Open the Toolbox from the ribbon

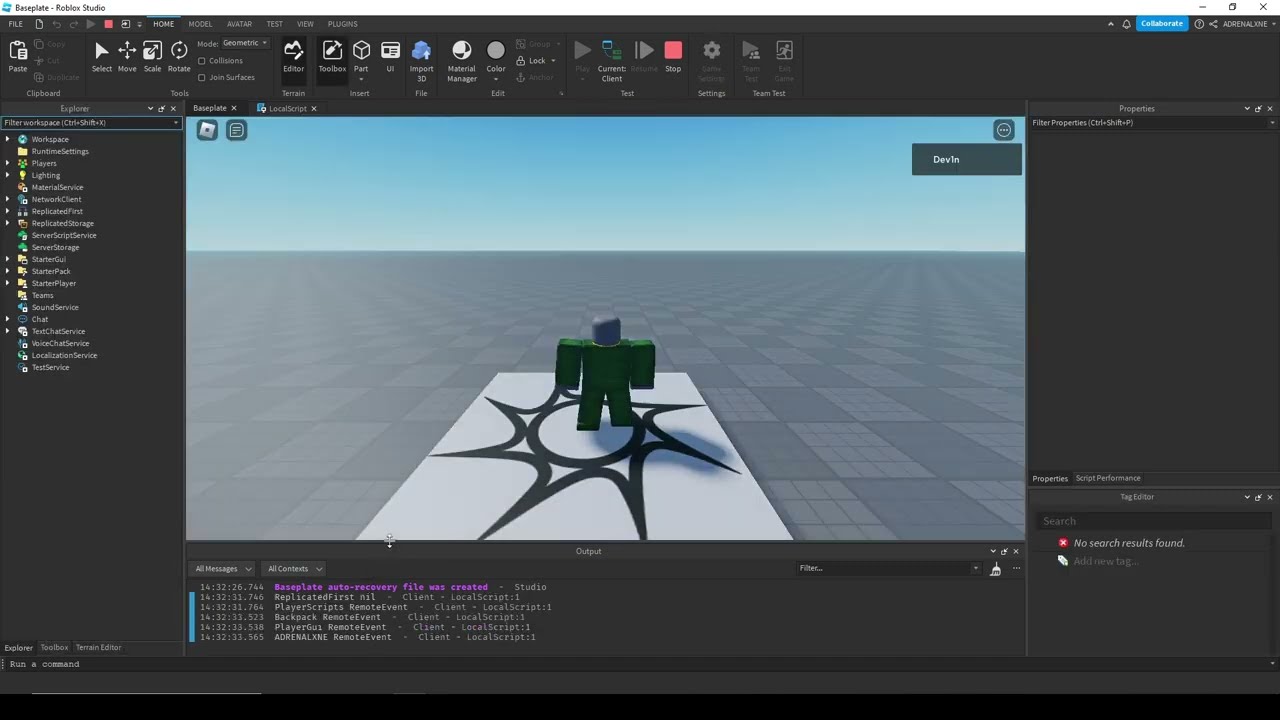click(x=332, y=56)
